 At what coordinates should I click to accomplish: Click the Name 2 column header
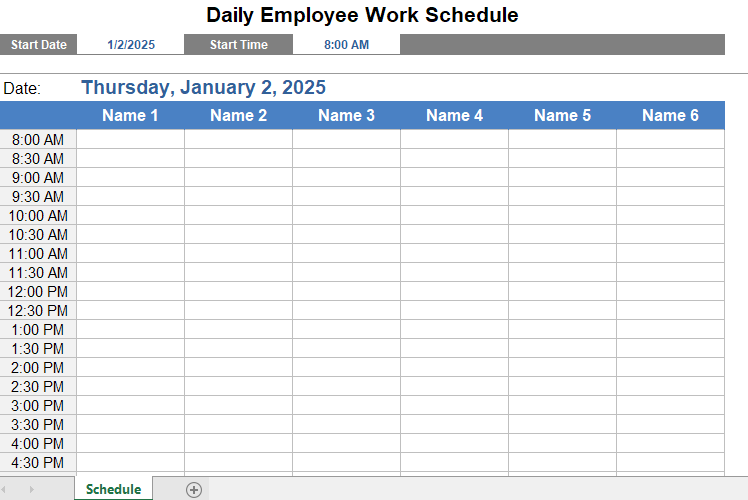coord(239,115)
